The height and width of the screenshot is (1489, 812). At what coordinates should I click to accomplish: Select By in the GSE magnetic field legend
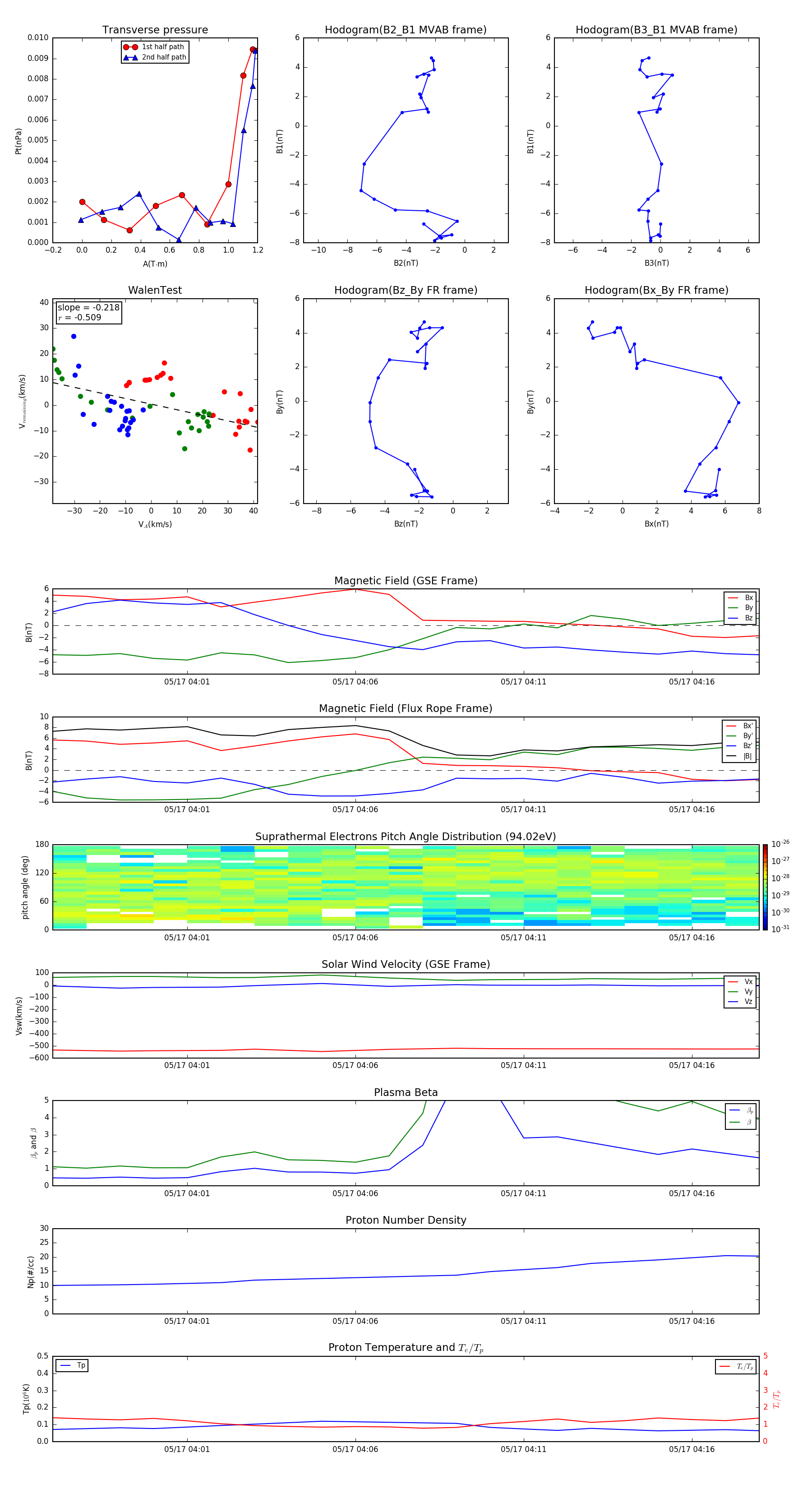click(740, 607)
